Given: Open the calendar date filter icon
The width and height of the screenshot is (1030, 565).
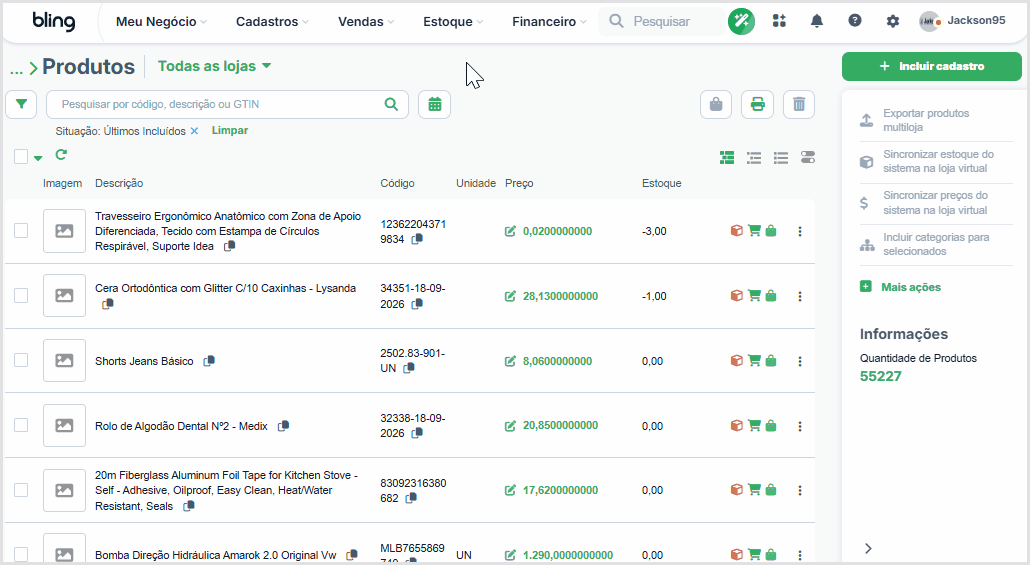Looking at the screenshot, I should [x=434, y=104].
